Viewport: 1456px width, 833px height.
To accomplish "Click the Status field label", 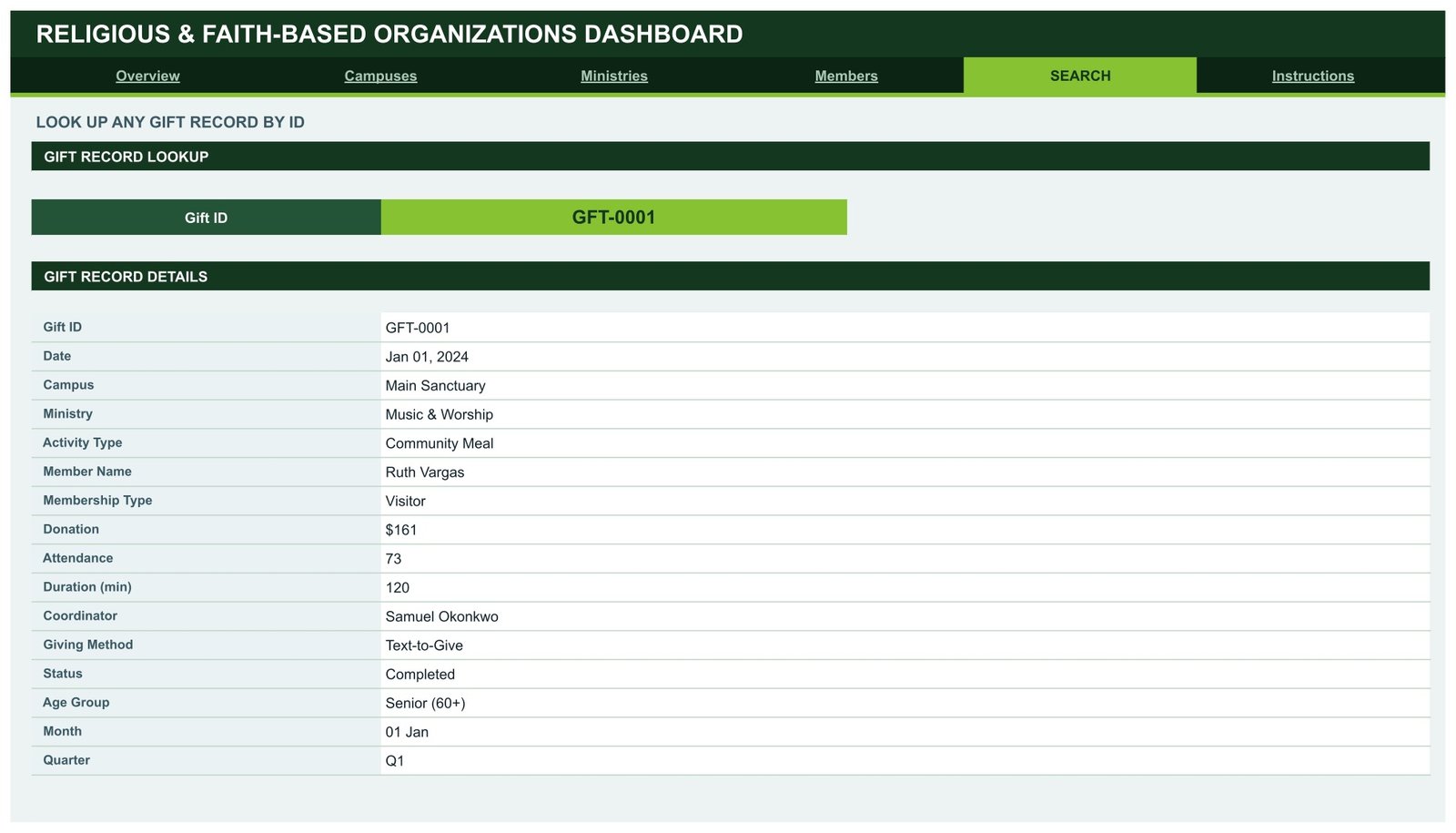I will pyautogui.click(x=63, y=674).
